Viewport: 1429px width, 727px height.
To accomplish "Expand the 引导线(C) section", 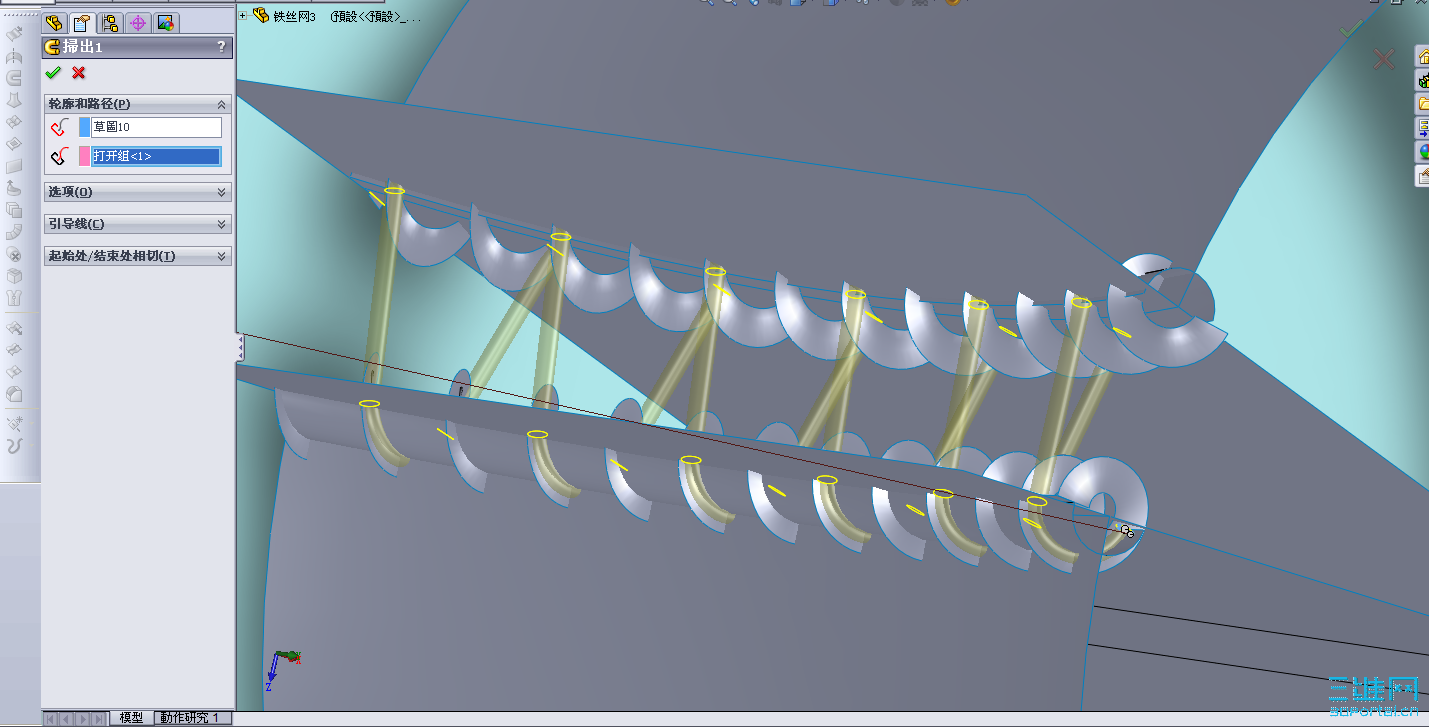I will [221, 224].
